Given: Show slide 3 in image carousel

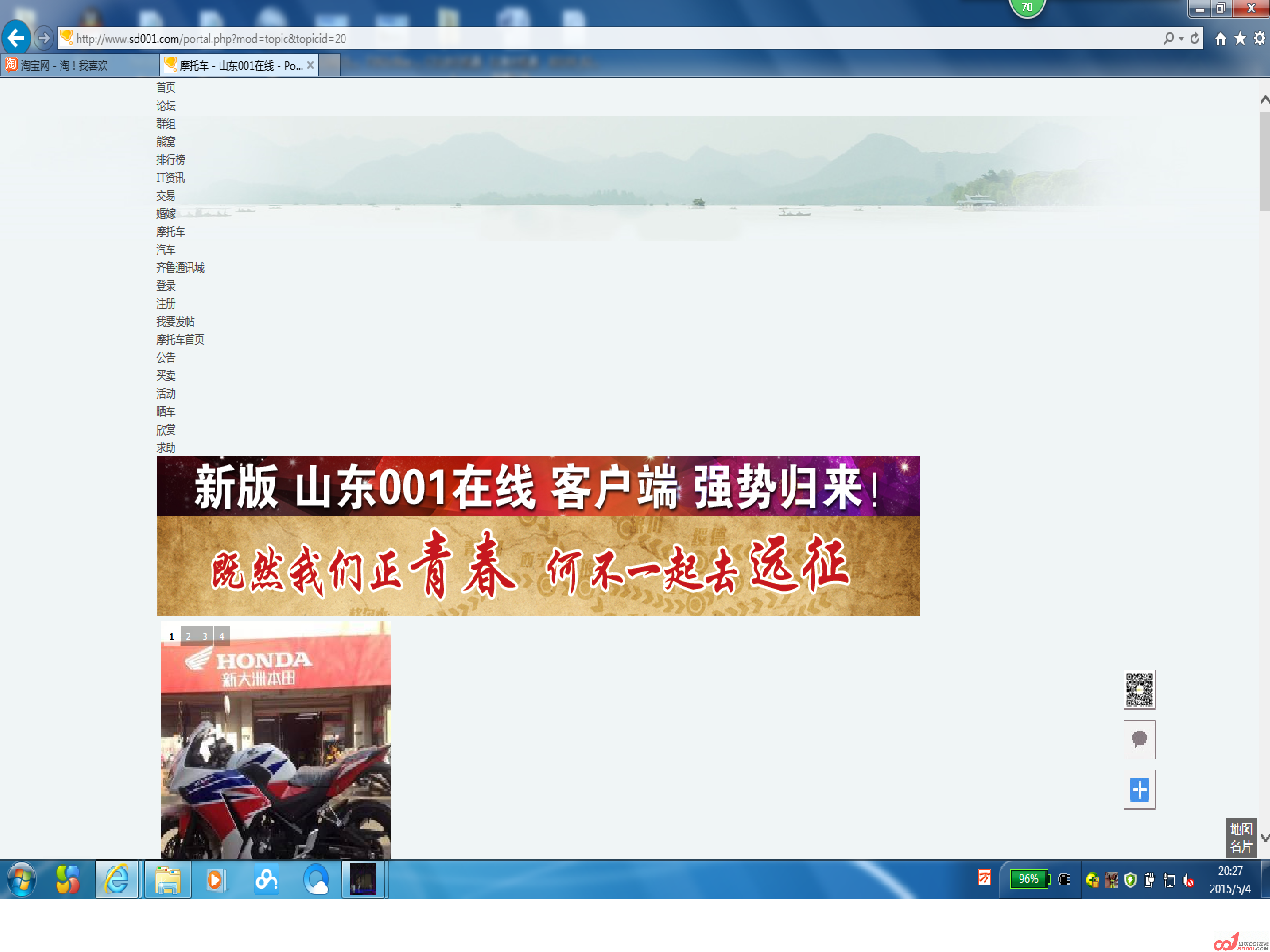Looking at the screenshot, I should (205, 636).
